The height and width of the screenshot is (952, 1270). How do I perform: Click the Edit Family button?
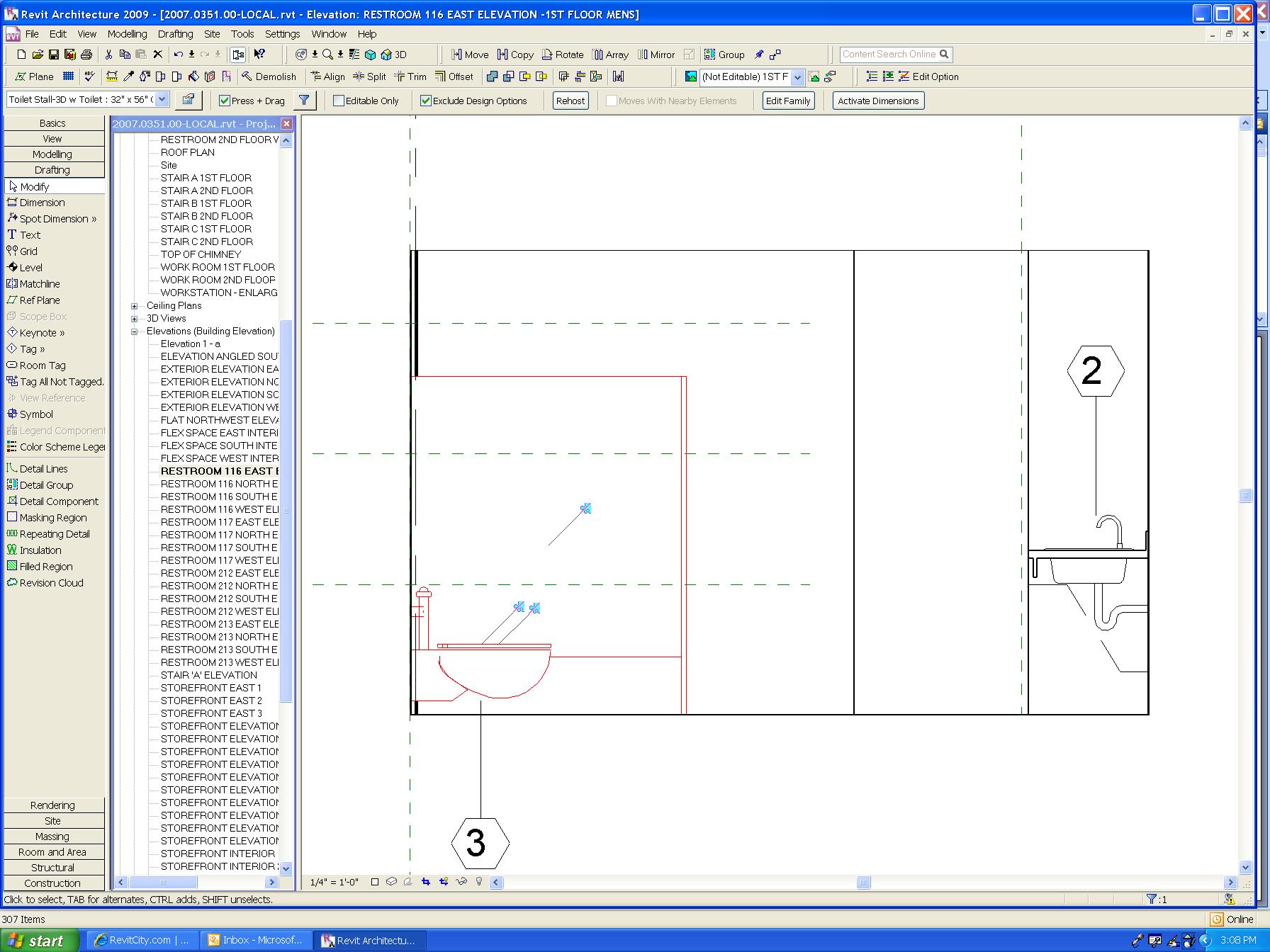tap(788, 101)
